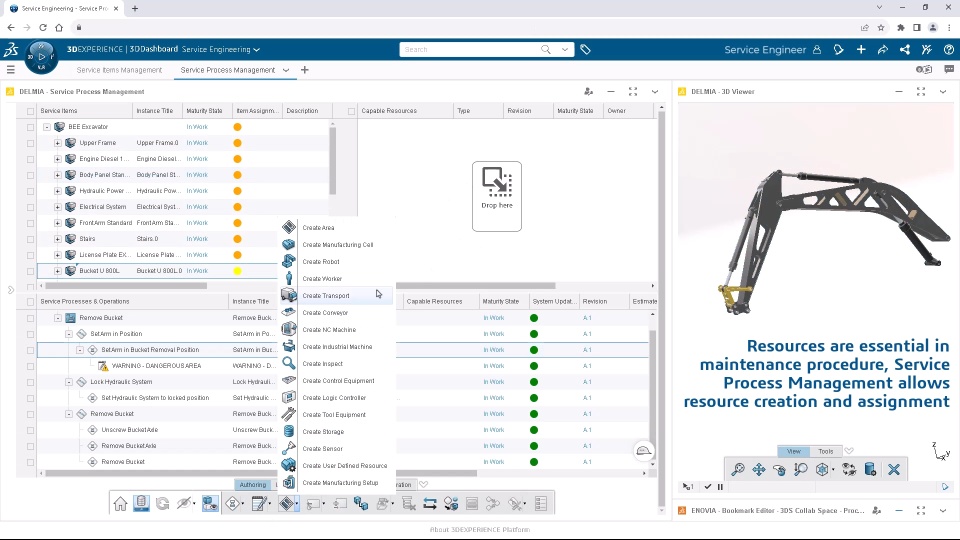Tick the checkbox for Lock Hydraulic System row
Image resolution: width=960 pixels, height=540 pixels.
(31, 382)
